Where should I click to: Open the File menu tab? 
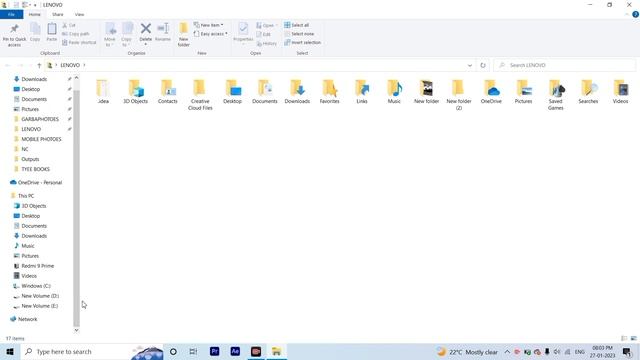click(11, 15)
